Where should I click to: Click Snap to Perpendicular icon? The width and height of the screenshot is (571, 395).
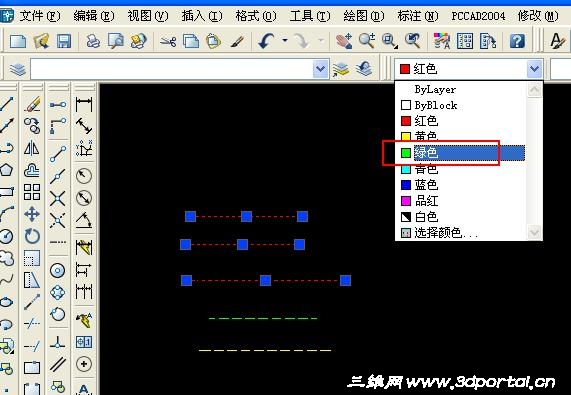[x=58, y=342]
